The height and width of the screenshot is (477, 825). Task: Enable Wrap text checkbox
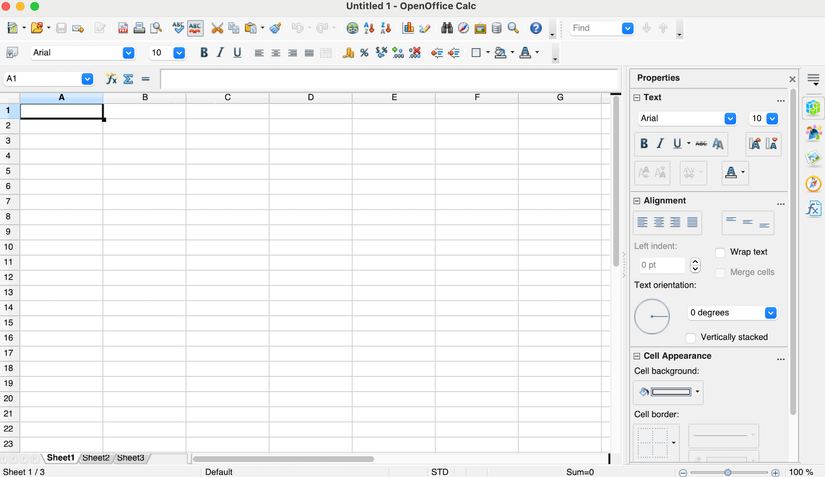click(x=720, y=252)
